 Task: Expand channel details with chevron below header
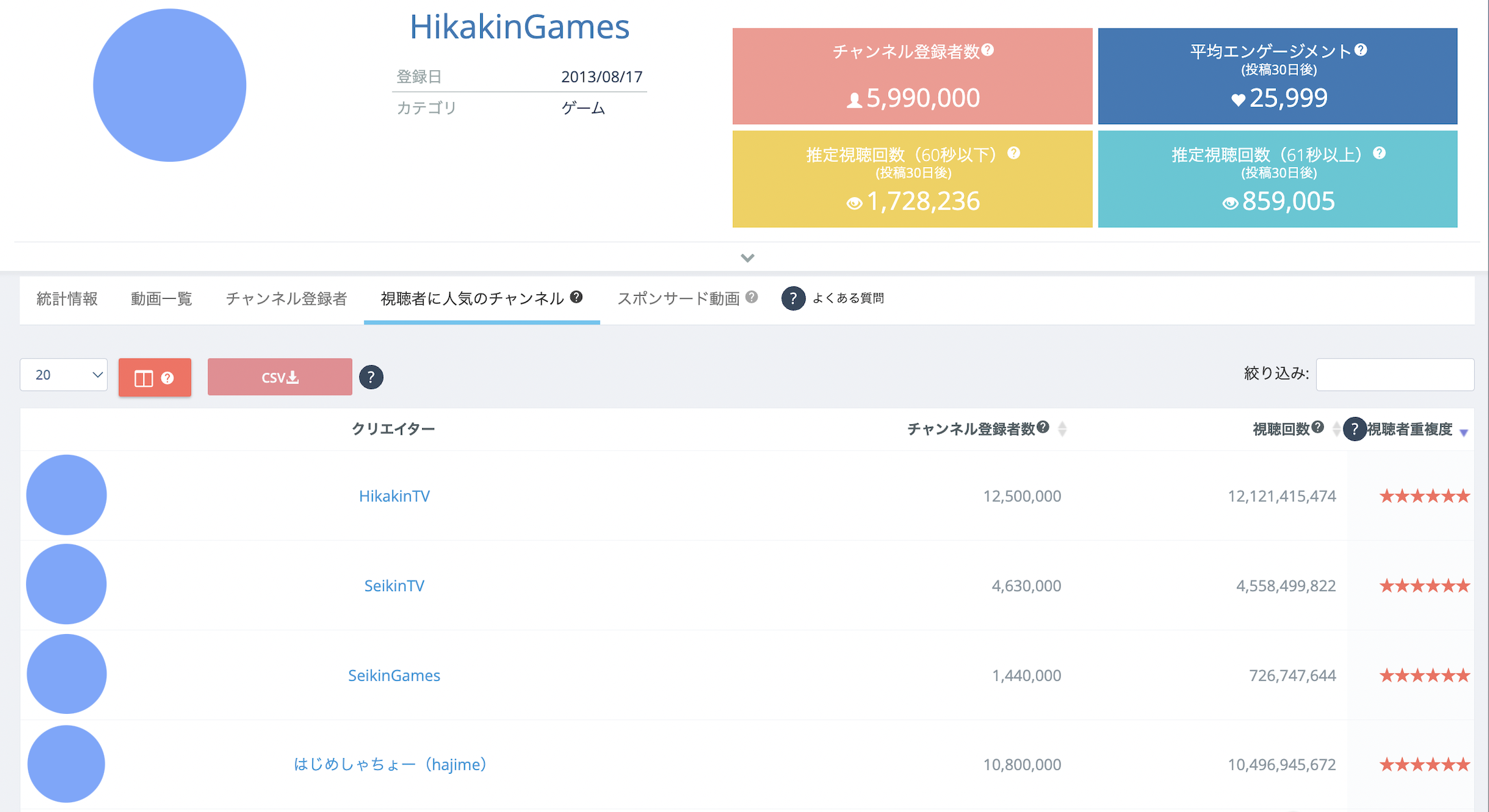tap(747, 258)
